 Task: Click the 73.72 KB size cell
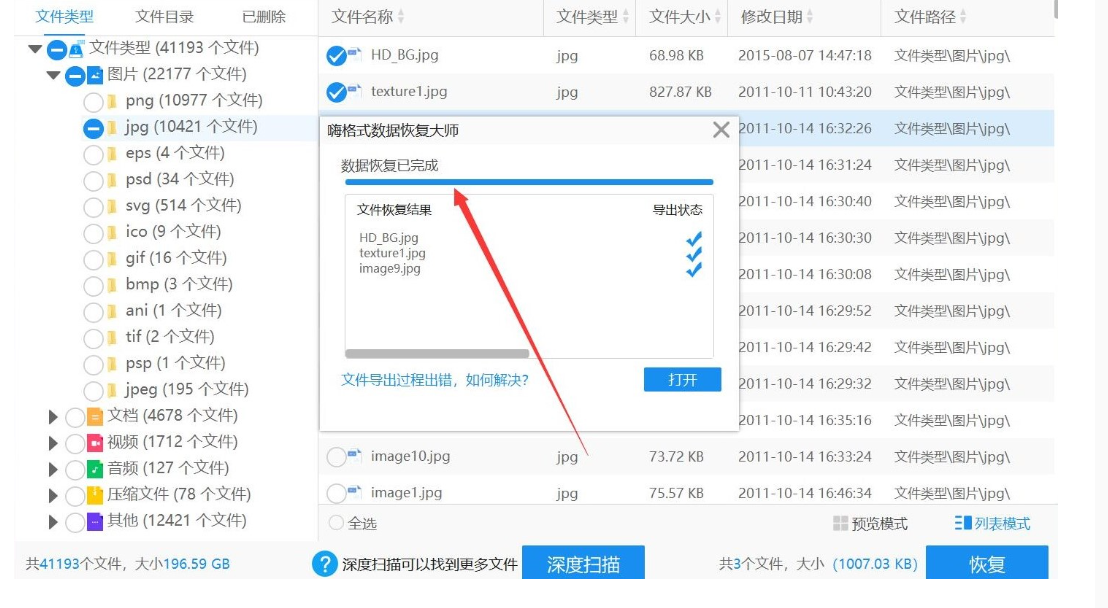[676, 457]
